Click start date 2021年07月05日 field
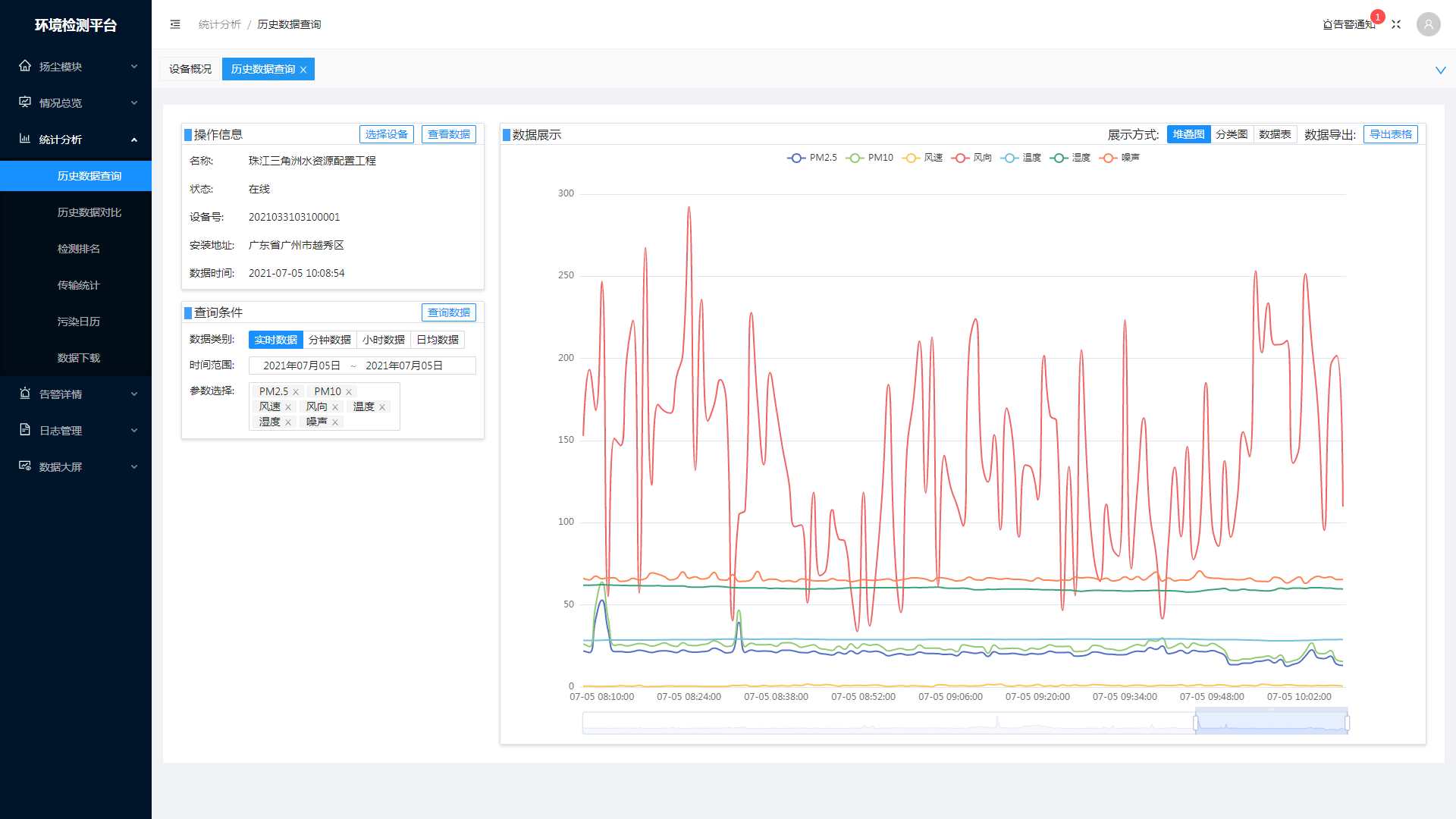This screenshot has height=819, width=1456. 302,366
